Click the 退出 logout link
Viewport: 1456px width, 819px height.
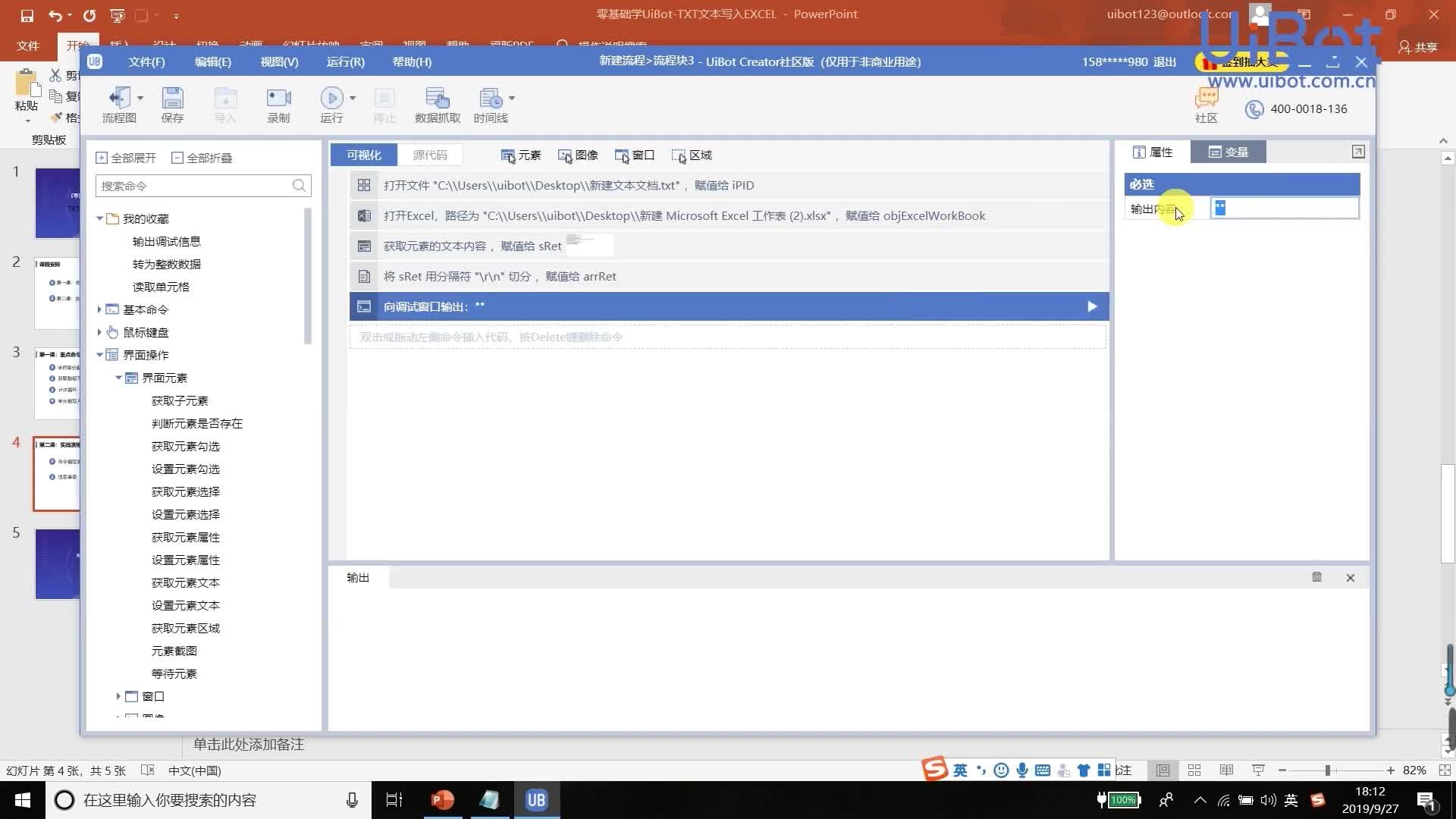coord(1164,61)
